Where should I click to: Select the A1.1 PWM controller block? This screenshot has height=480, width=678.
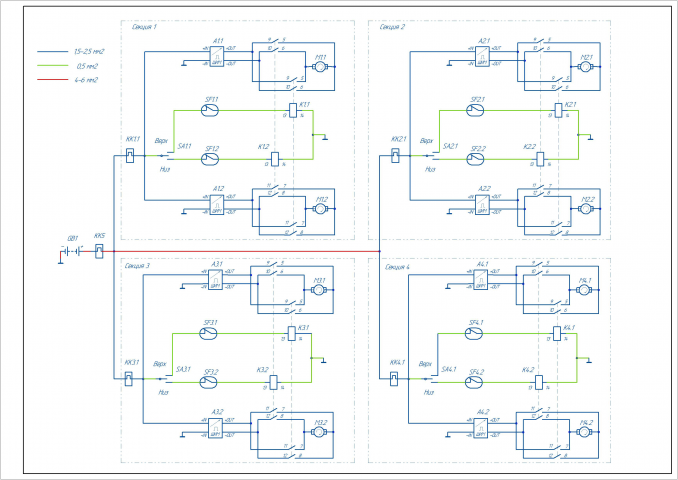point(217,56)
